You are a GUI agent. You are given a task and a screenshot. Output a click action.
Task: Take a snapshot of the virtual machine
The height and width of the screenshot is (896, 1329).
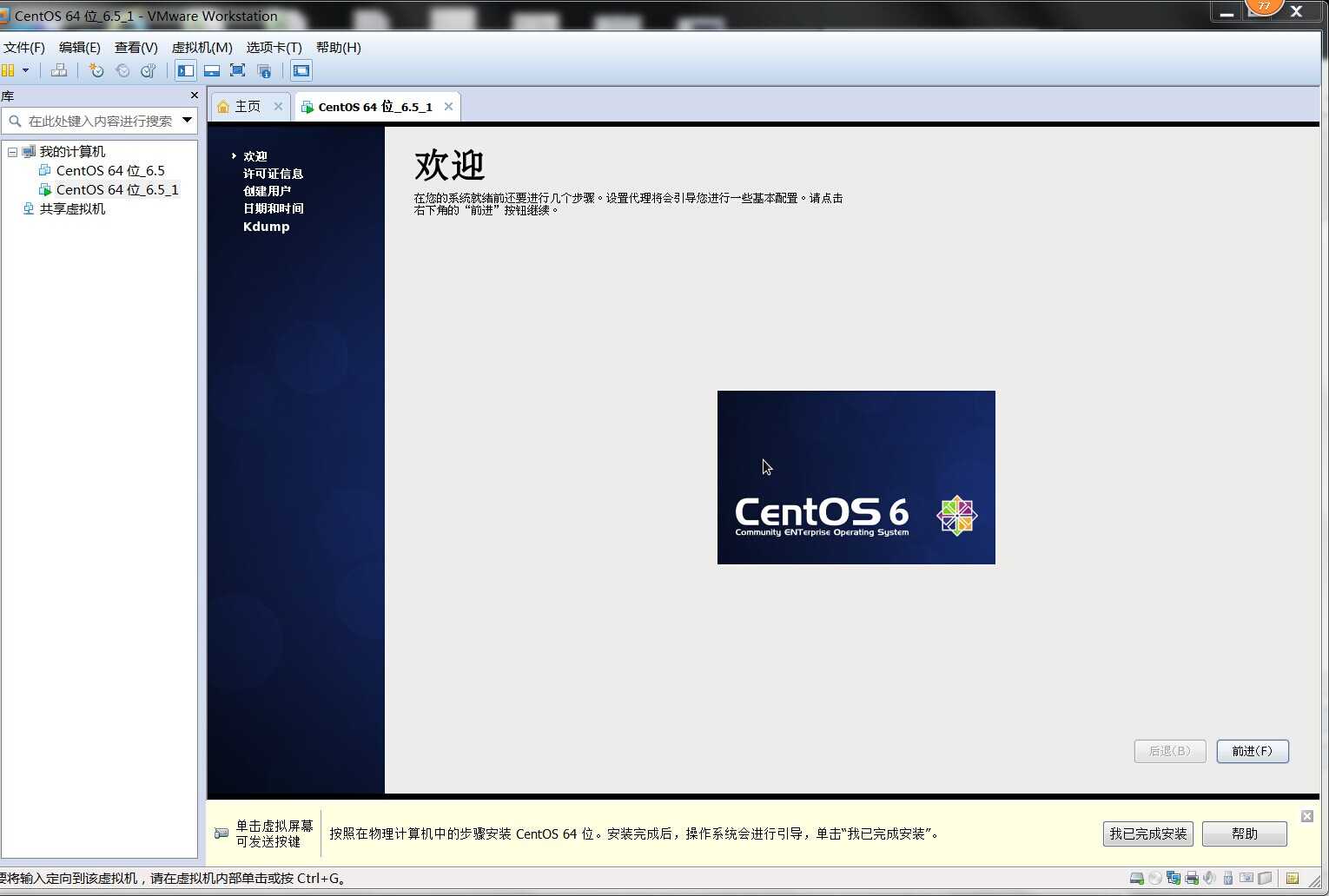tap(96, 70)
